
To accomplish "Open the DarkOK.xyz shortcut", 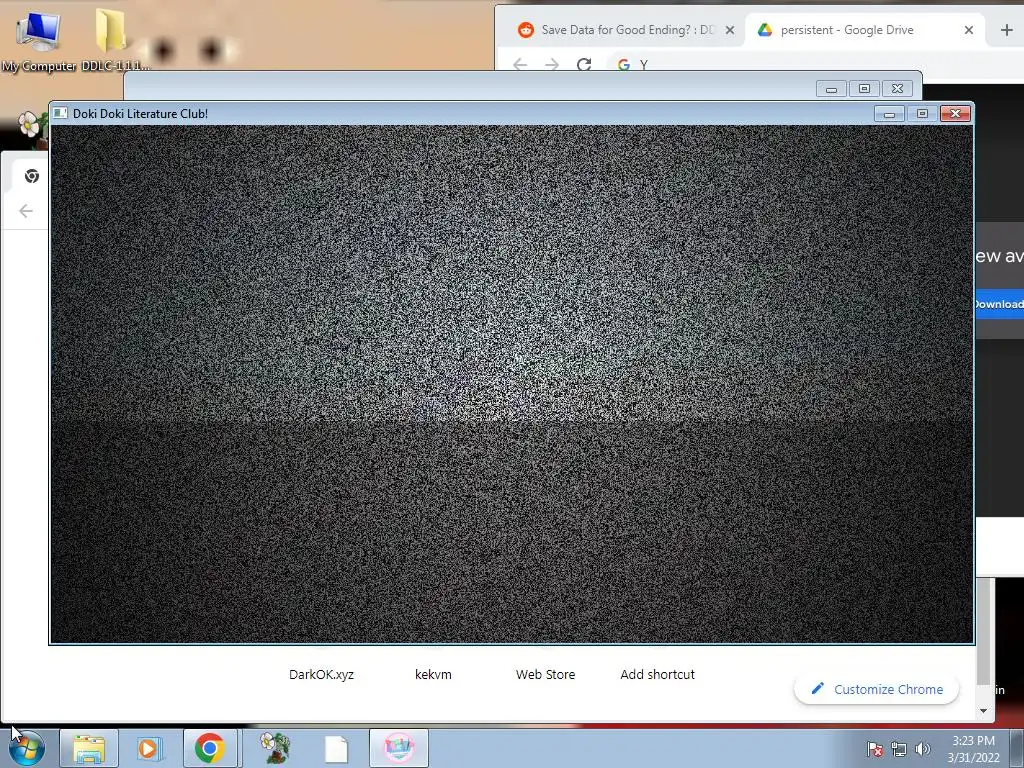I will (x=321, y=674).
